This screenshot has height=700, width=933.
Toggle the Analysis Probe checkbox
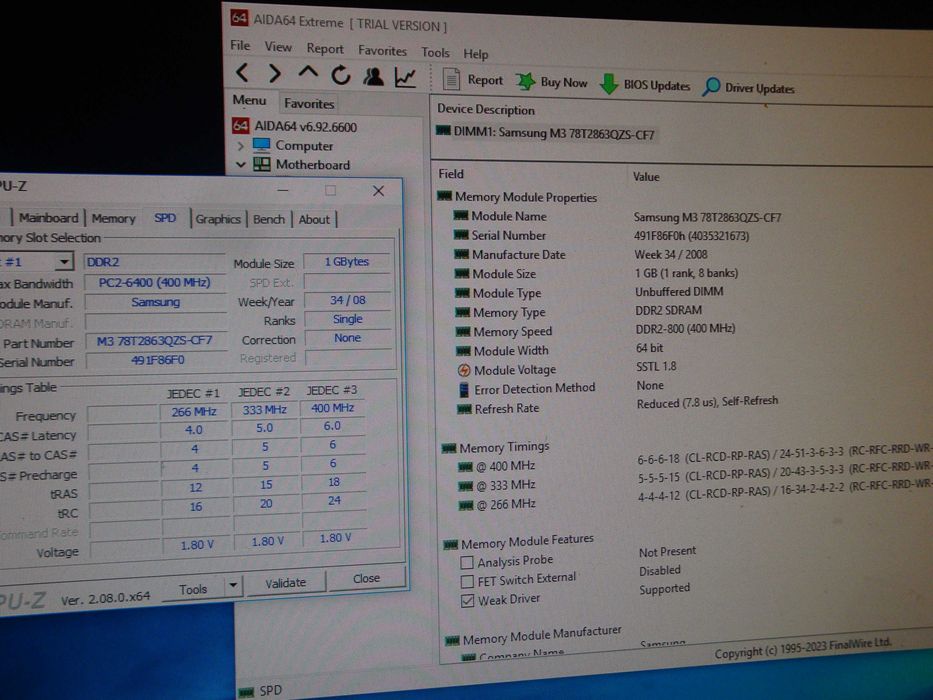467,562
